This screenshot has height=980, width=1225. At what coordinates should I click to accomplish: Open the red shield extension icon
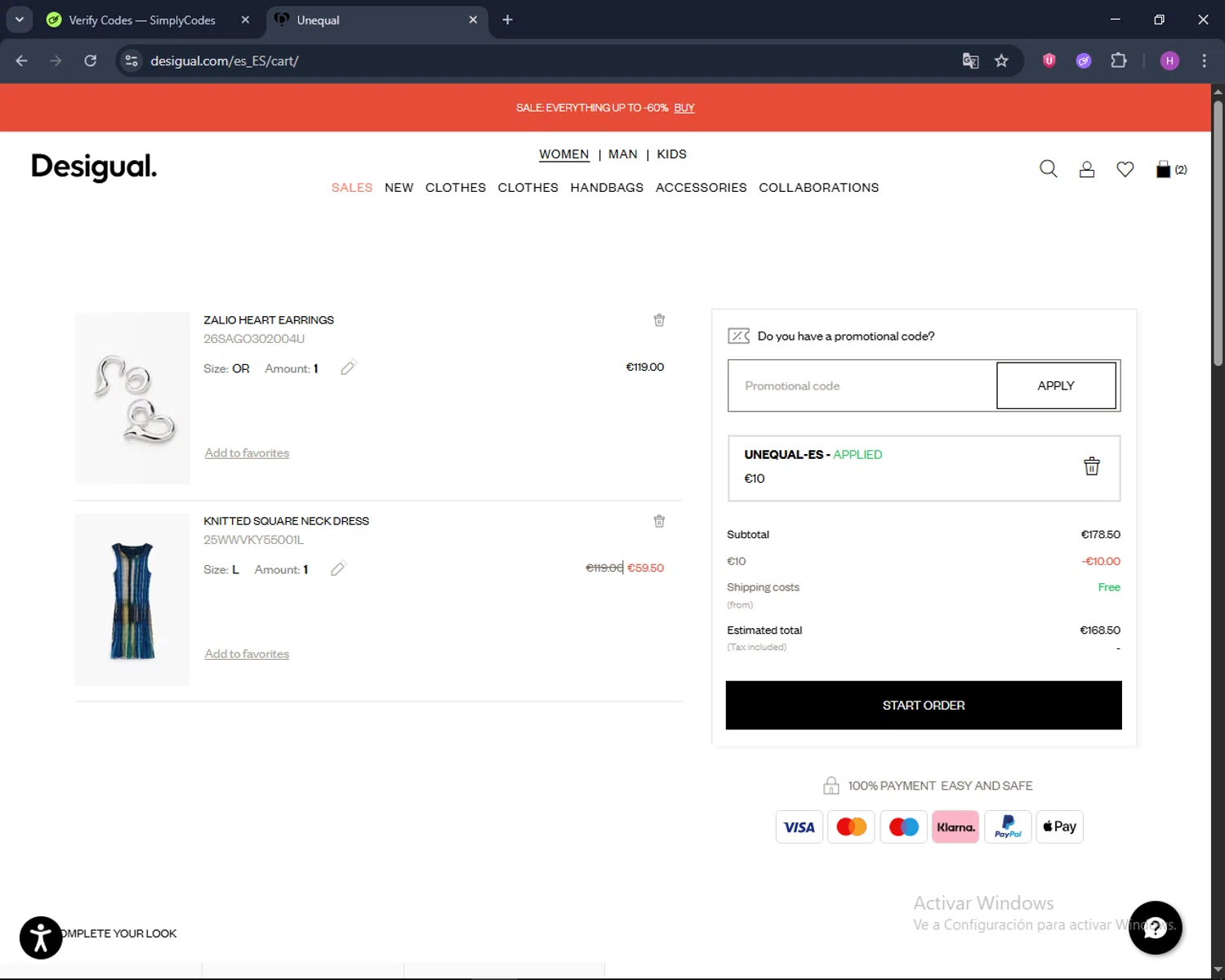(1049, 60)
